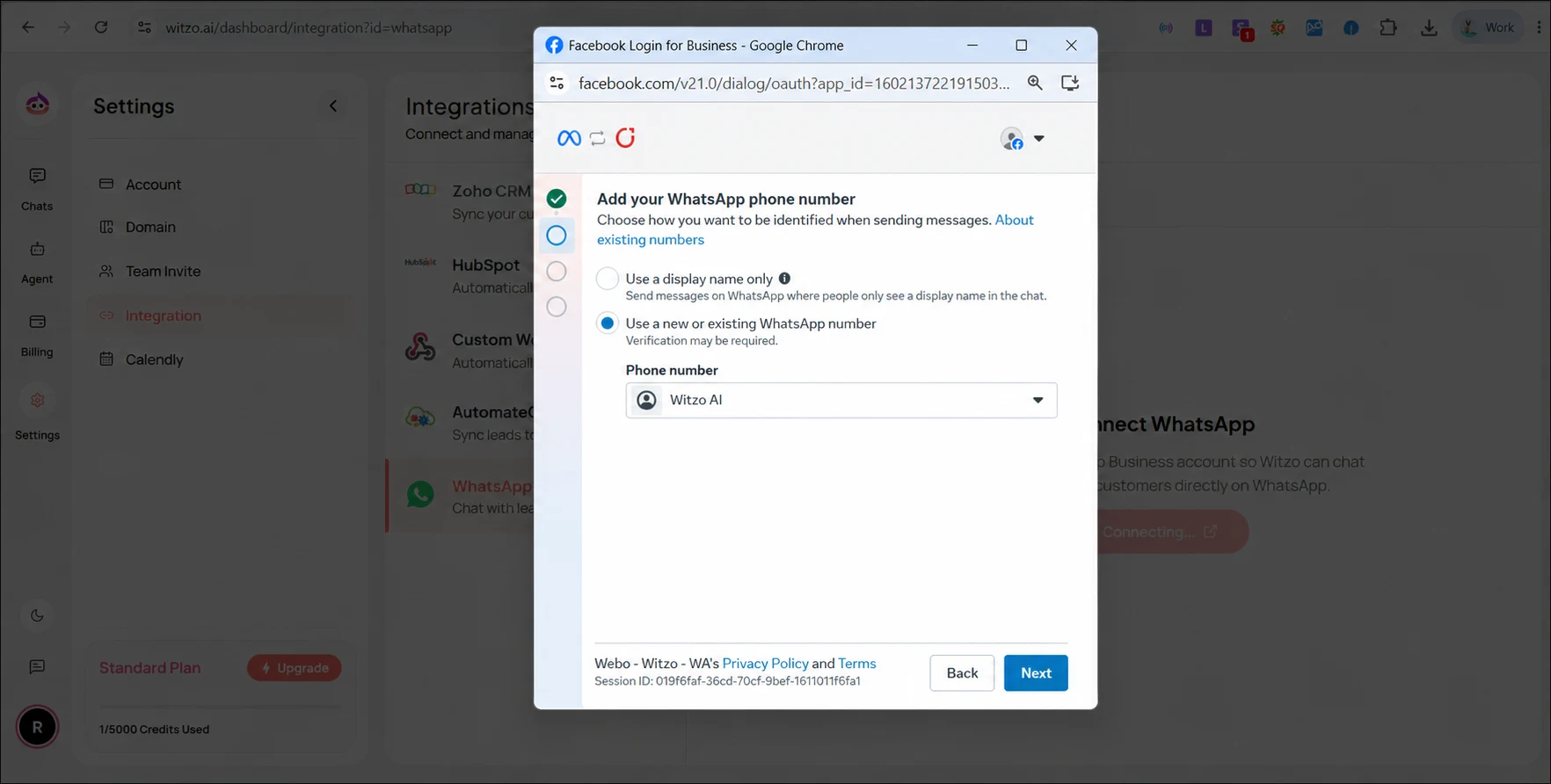Viewport: 1551px width, 784px height.
Task: Open feedback message icon in sidebar
Action: (x=37, y=667)
